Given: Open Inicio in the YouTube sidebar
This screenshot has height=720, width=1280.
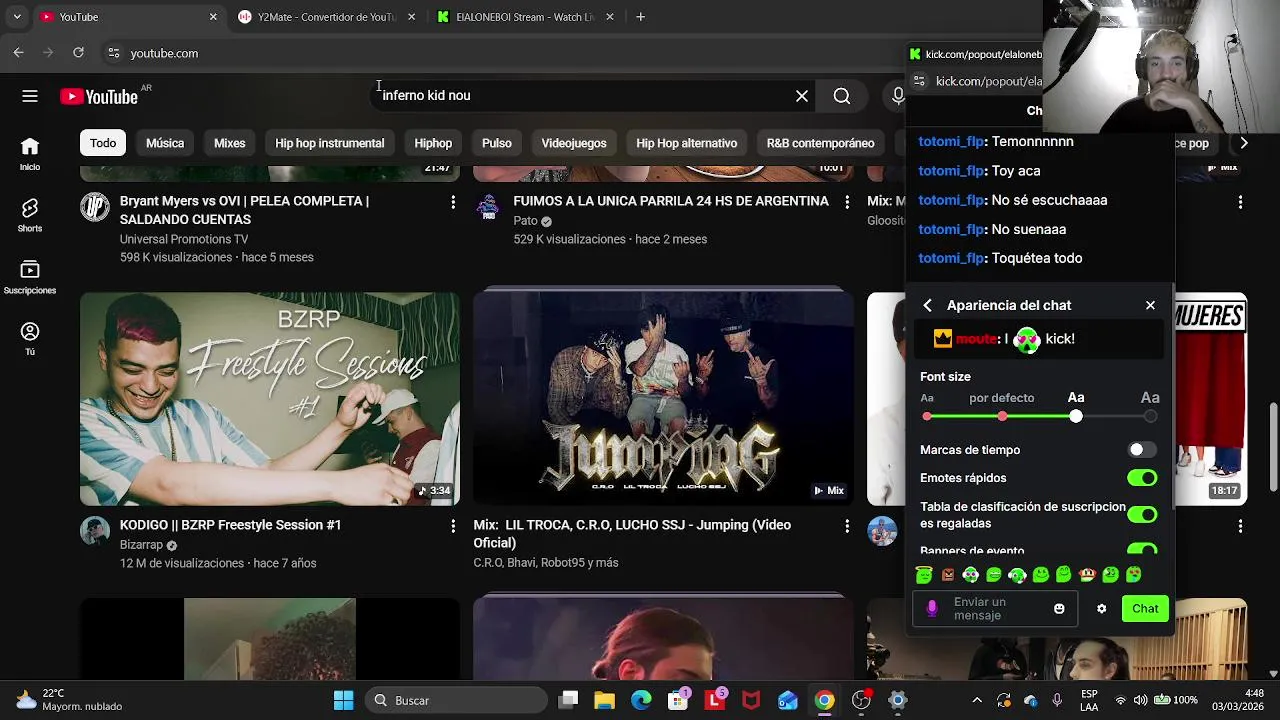Looking at the screenshot, I should (x=30, y=154).
